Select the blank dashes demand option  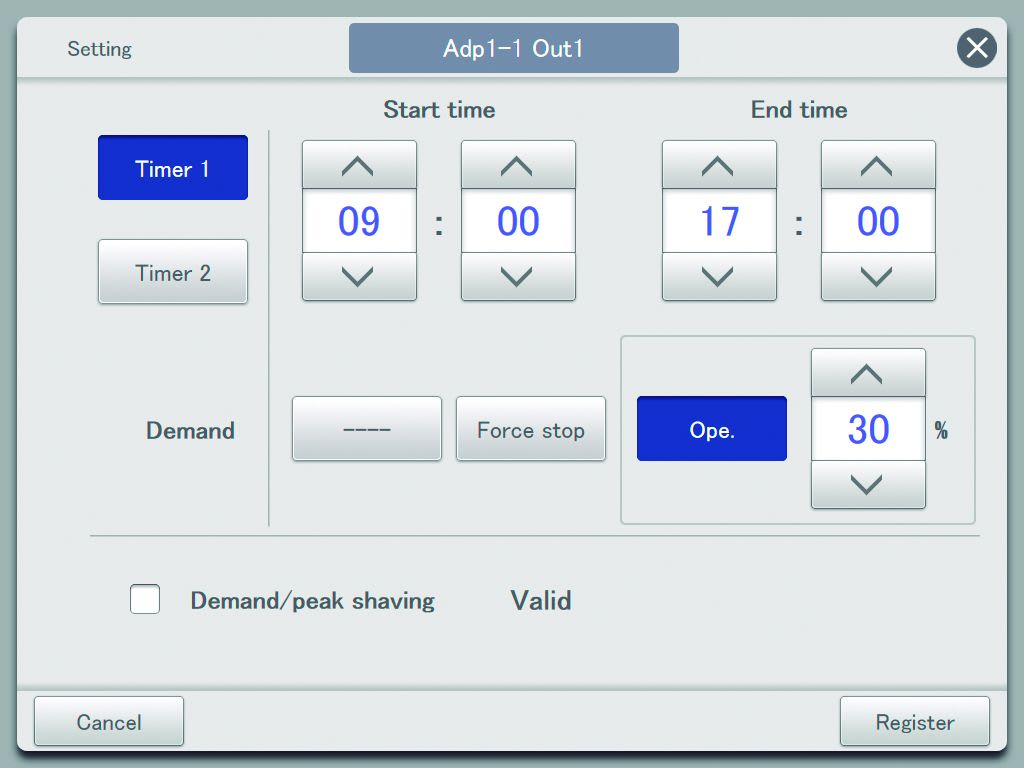(x=367, y=429)
